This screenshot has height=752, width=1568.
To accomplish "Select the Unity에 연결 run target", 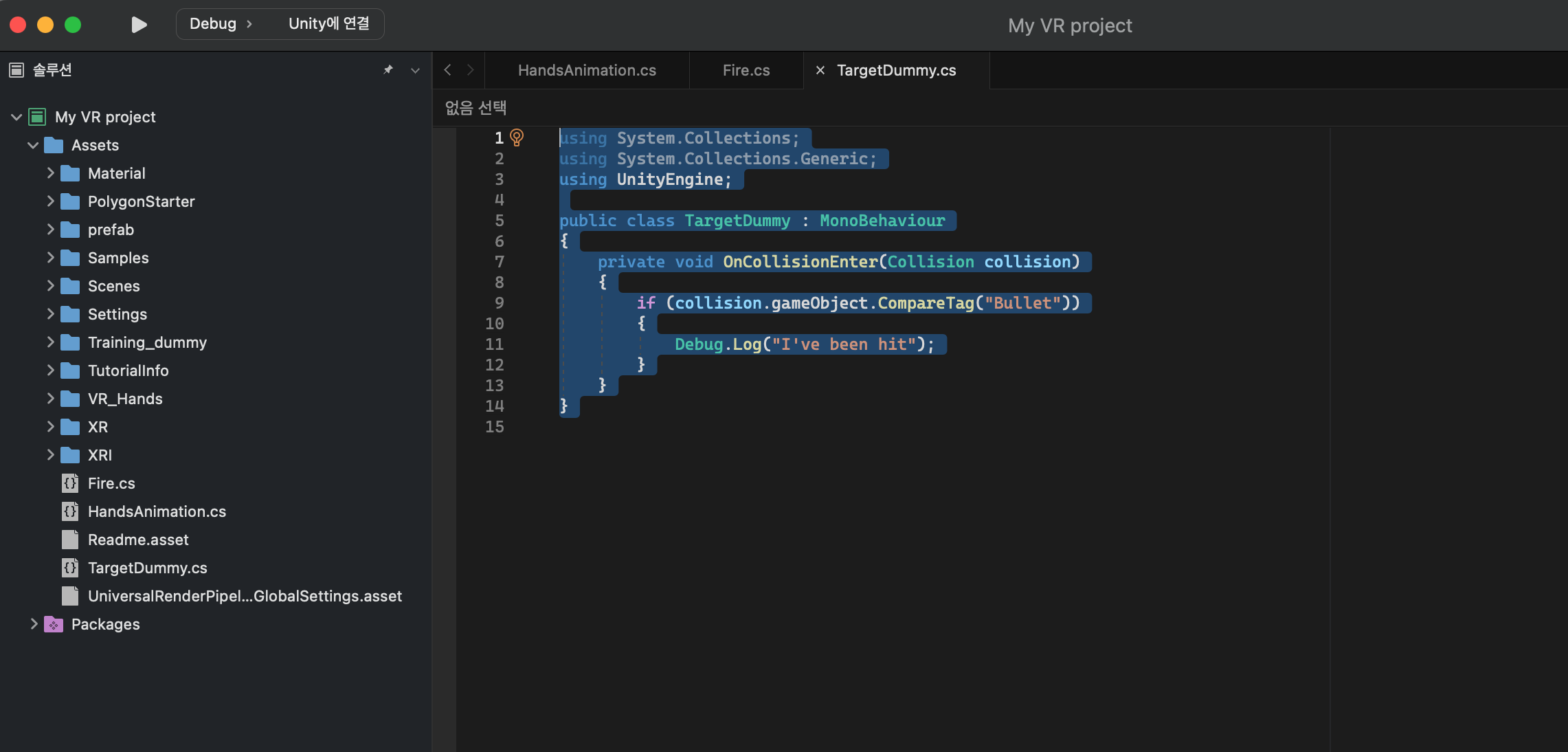I will (328, 24).
